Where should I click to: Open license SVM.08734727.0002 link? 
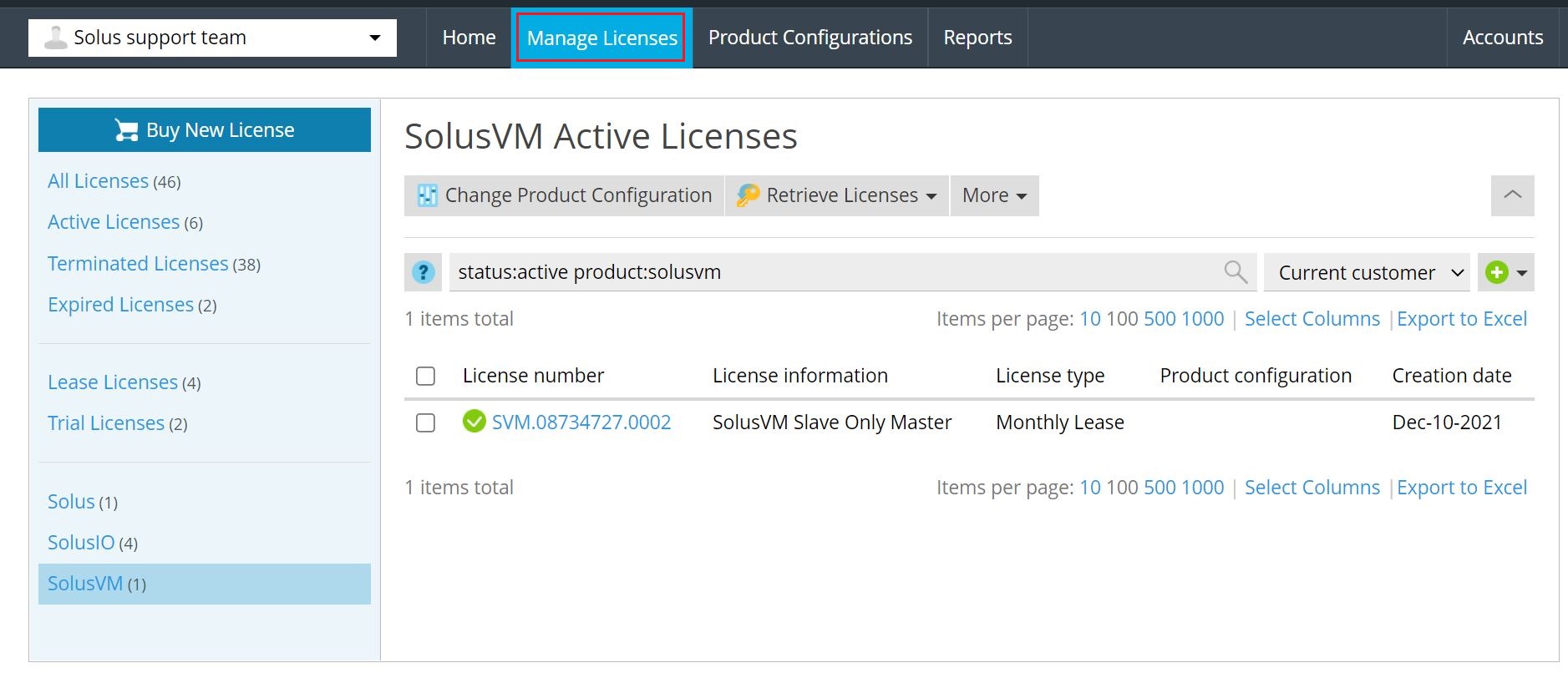[581, 423]
